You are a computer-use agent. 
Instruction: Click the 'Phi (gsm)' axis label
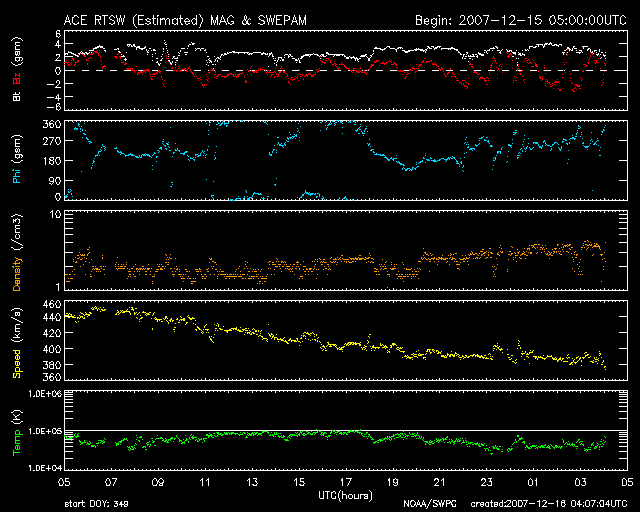tap(17, 160)
